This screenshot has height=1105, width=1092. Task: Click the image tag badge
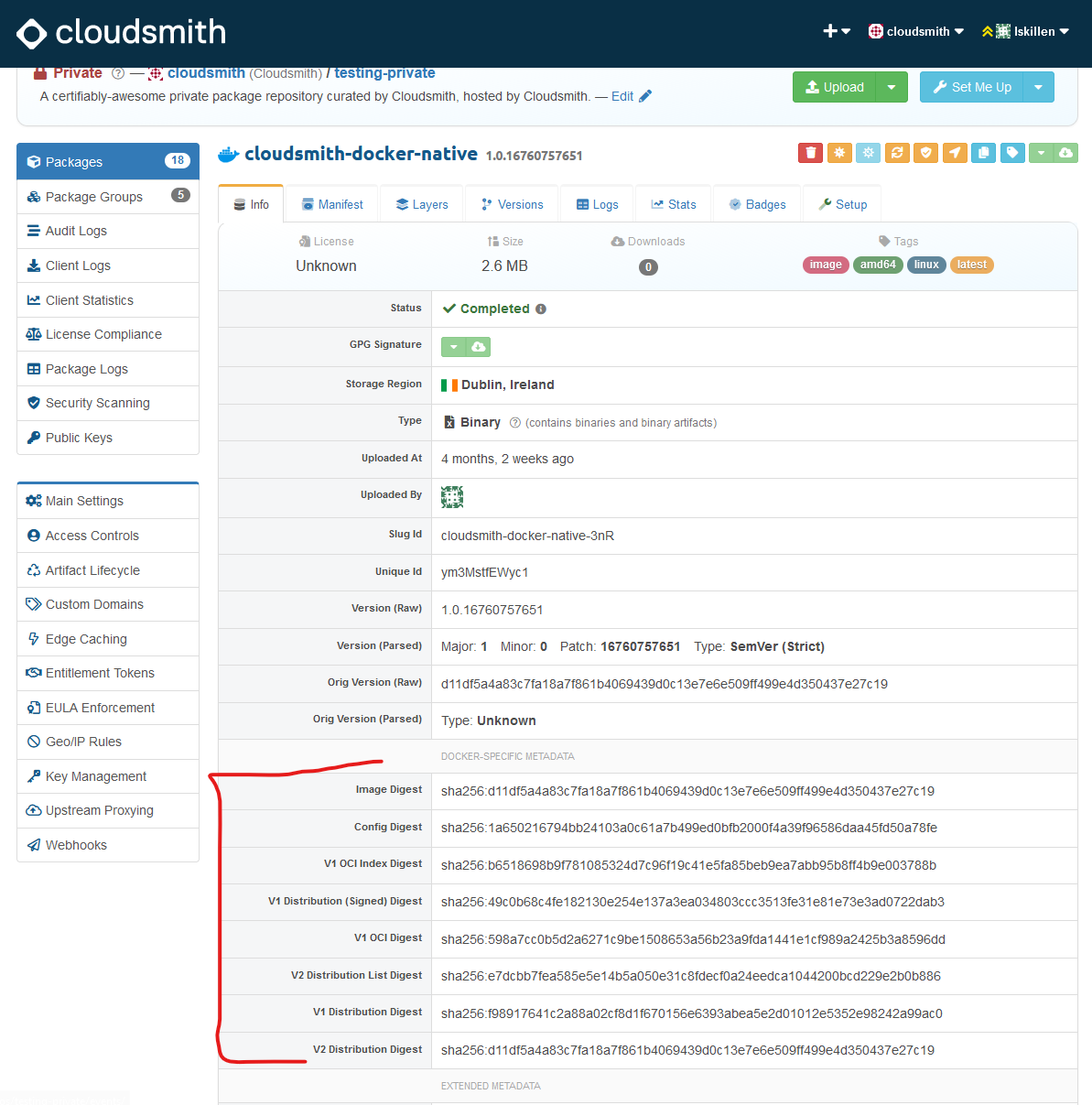tap(826, 265)
